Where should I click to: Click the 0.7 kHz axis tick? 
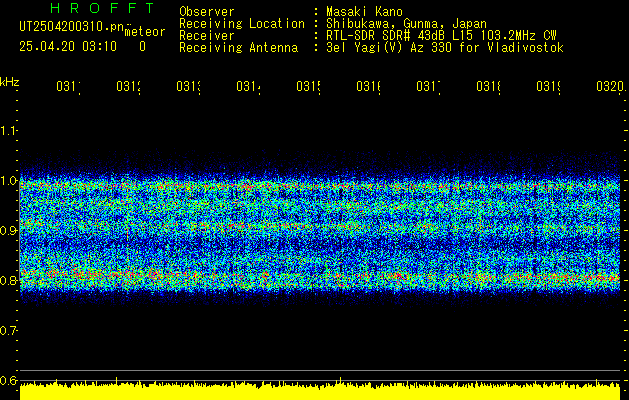coord(8,331)
